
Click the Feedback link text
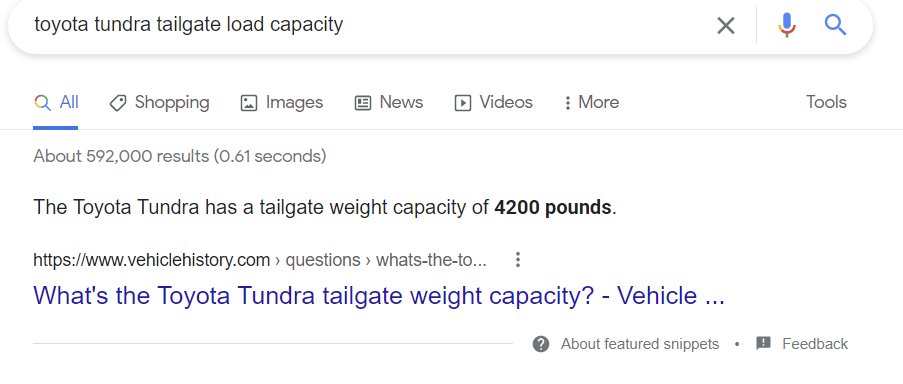click(x=815, y=344)
